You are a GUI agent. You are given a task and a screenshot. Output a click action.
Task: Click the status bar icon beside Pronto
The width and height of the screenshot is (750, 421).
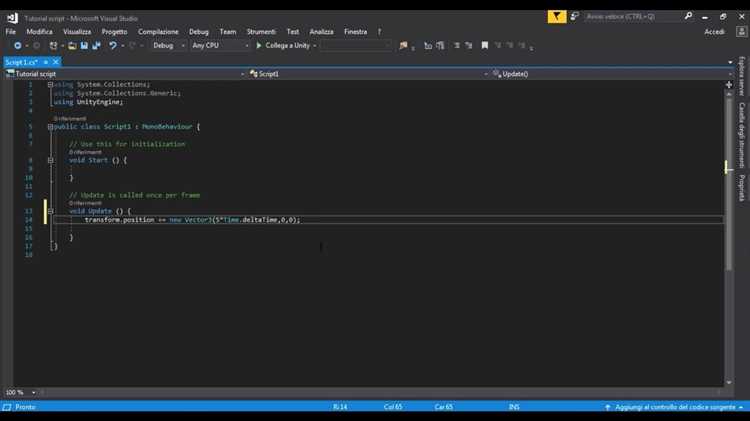[x=7, y=407]
